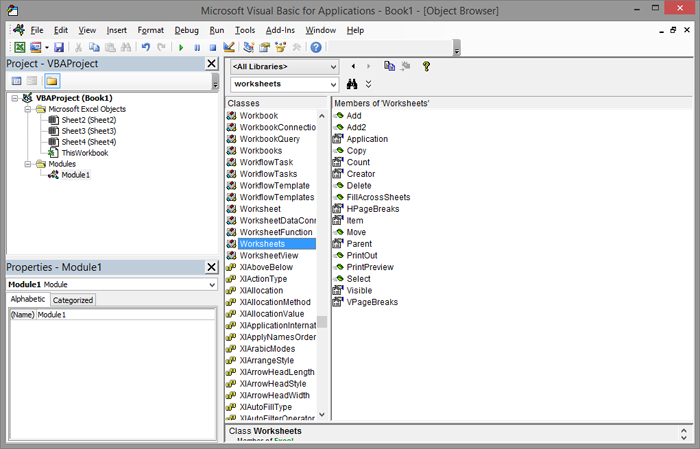Open dropdown arrow next to Insert UserForm
Screen dimensions: 700x449
pos(46,47)
